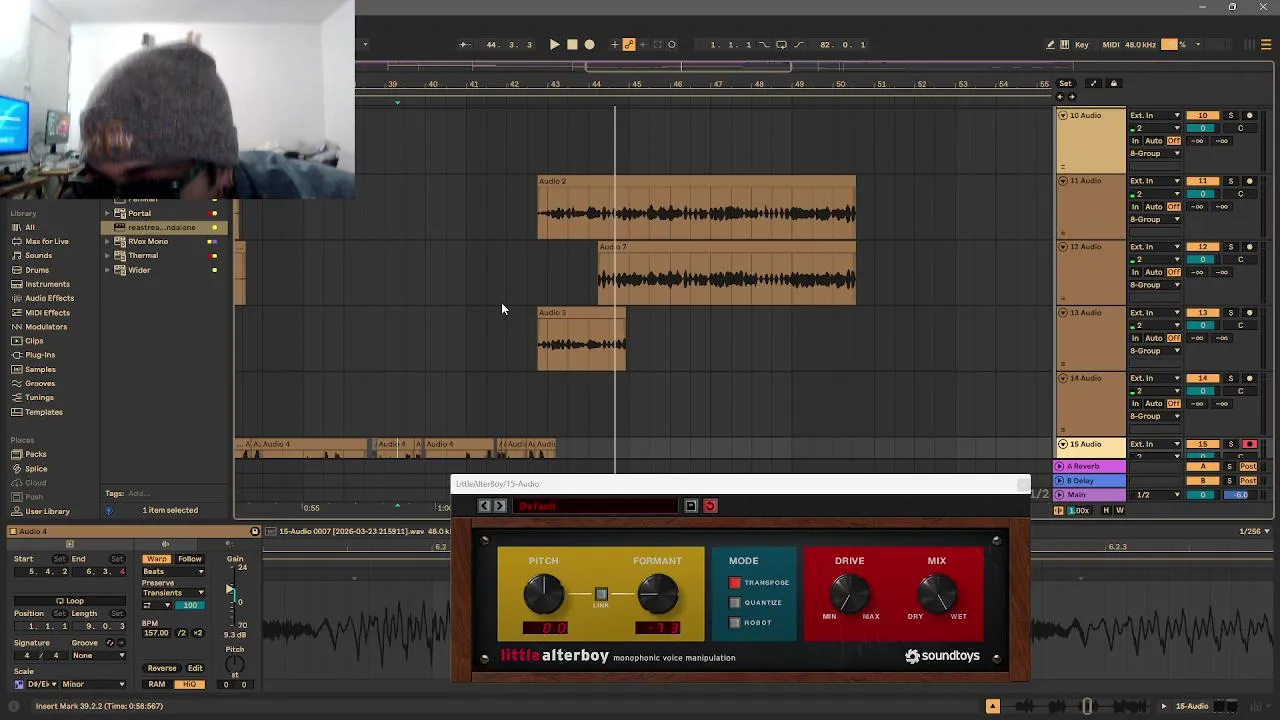Enable MIDI map mode
1280x720 pixels.
pos(1111,44)
